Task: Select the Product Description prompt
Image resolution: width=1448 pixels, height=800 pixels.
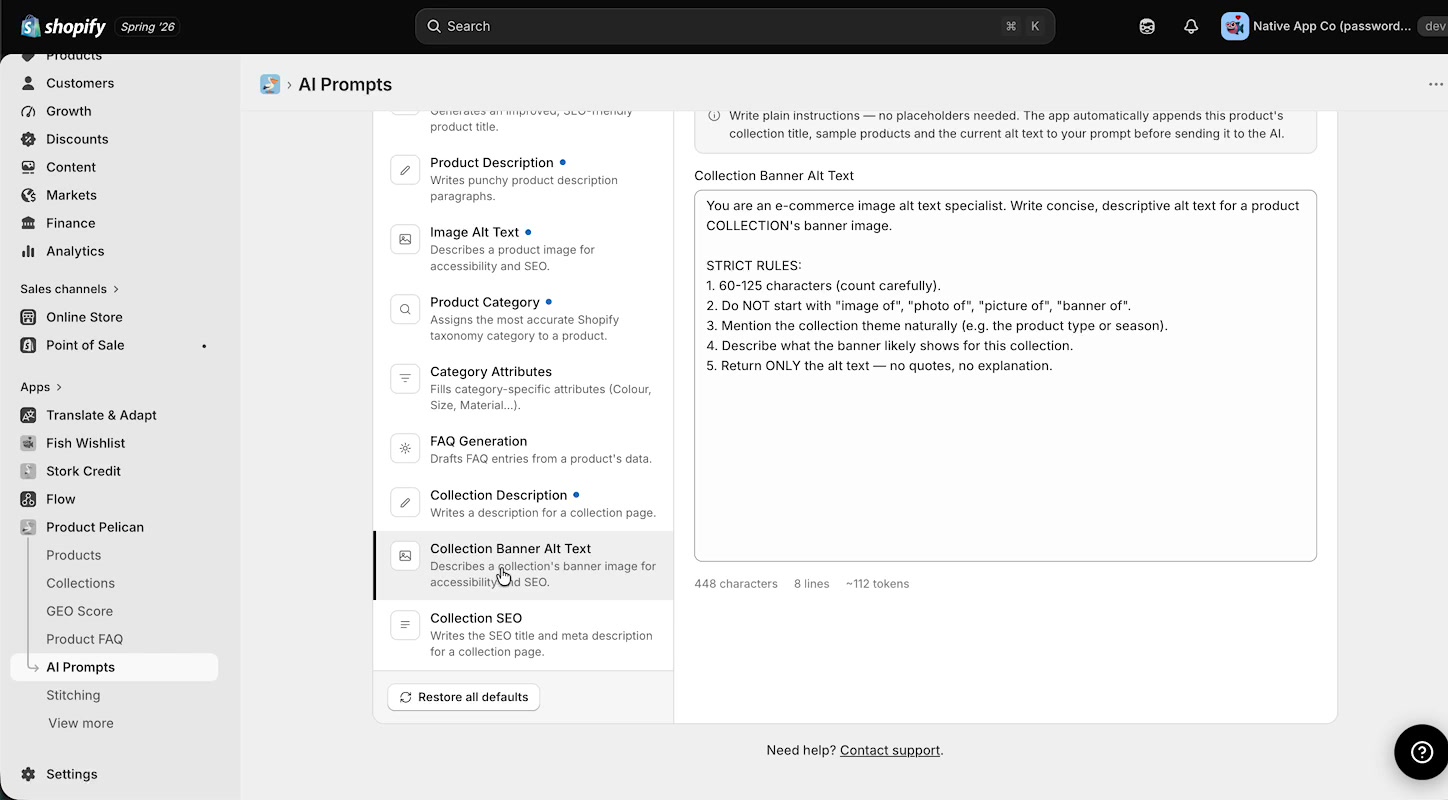Action: point(523,178)
